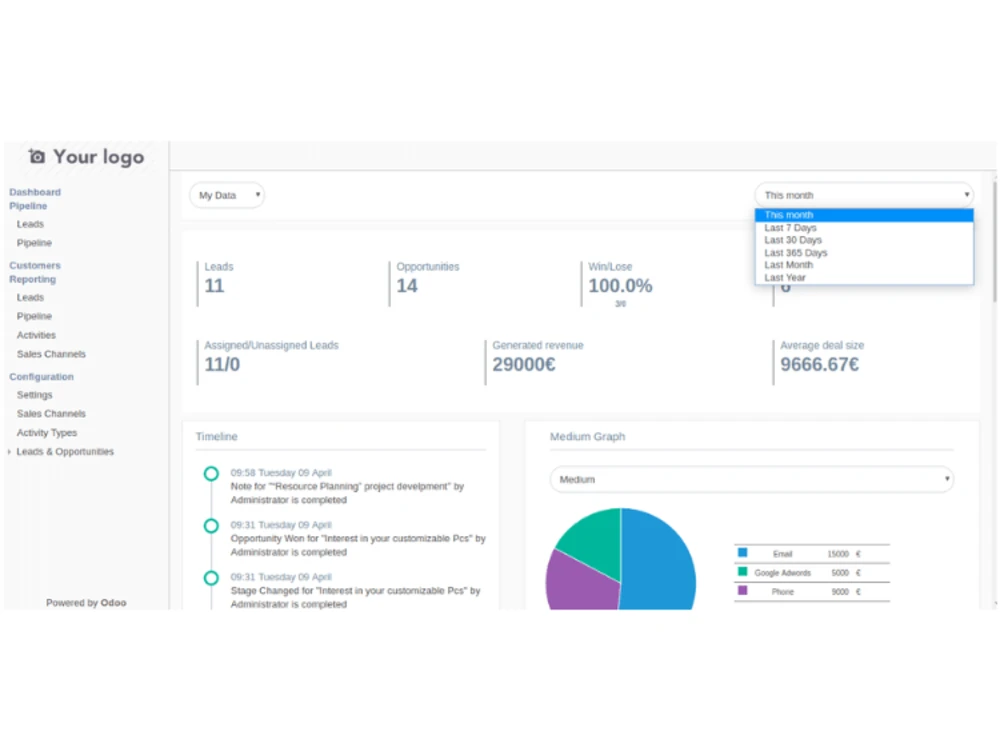
Task: Choose Last Year from the dropdown list
Action: point(864,278)
